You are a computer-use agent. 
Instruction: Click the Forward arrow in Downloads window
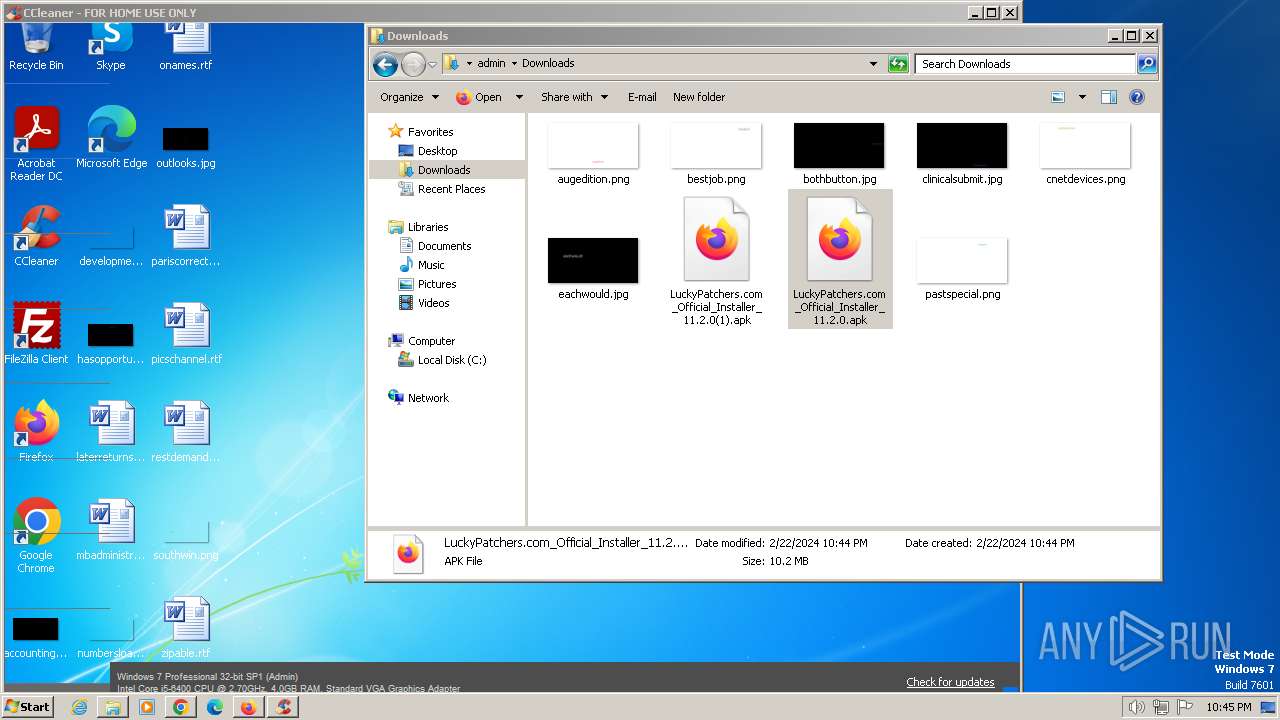pyautogui.click(x=413, y=64)
